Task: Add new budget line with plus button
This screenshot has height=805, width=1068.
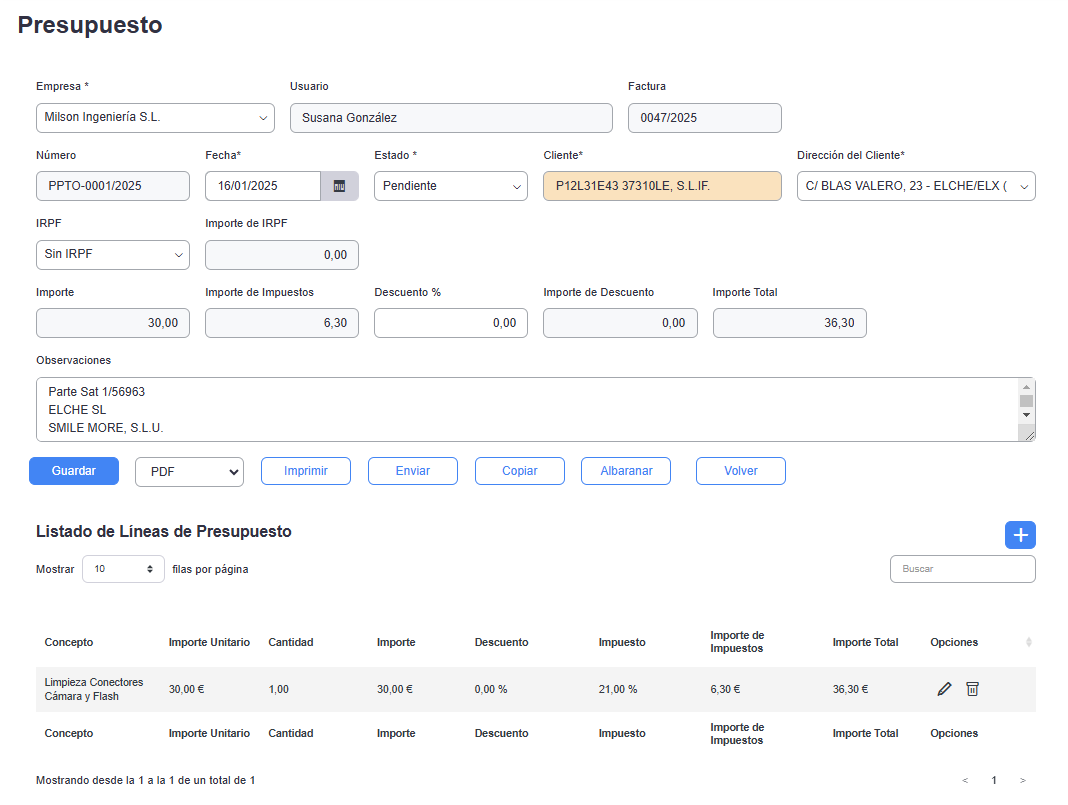Action: click(1020, 535)
